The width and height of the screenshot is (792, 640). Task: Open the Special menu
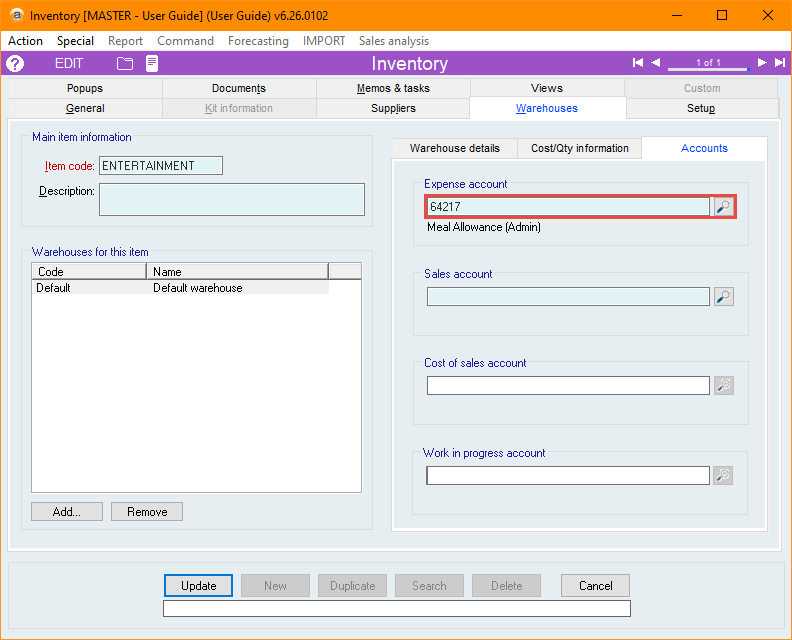[x=75, y=41]
